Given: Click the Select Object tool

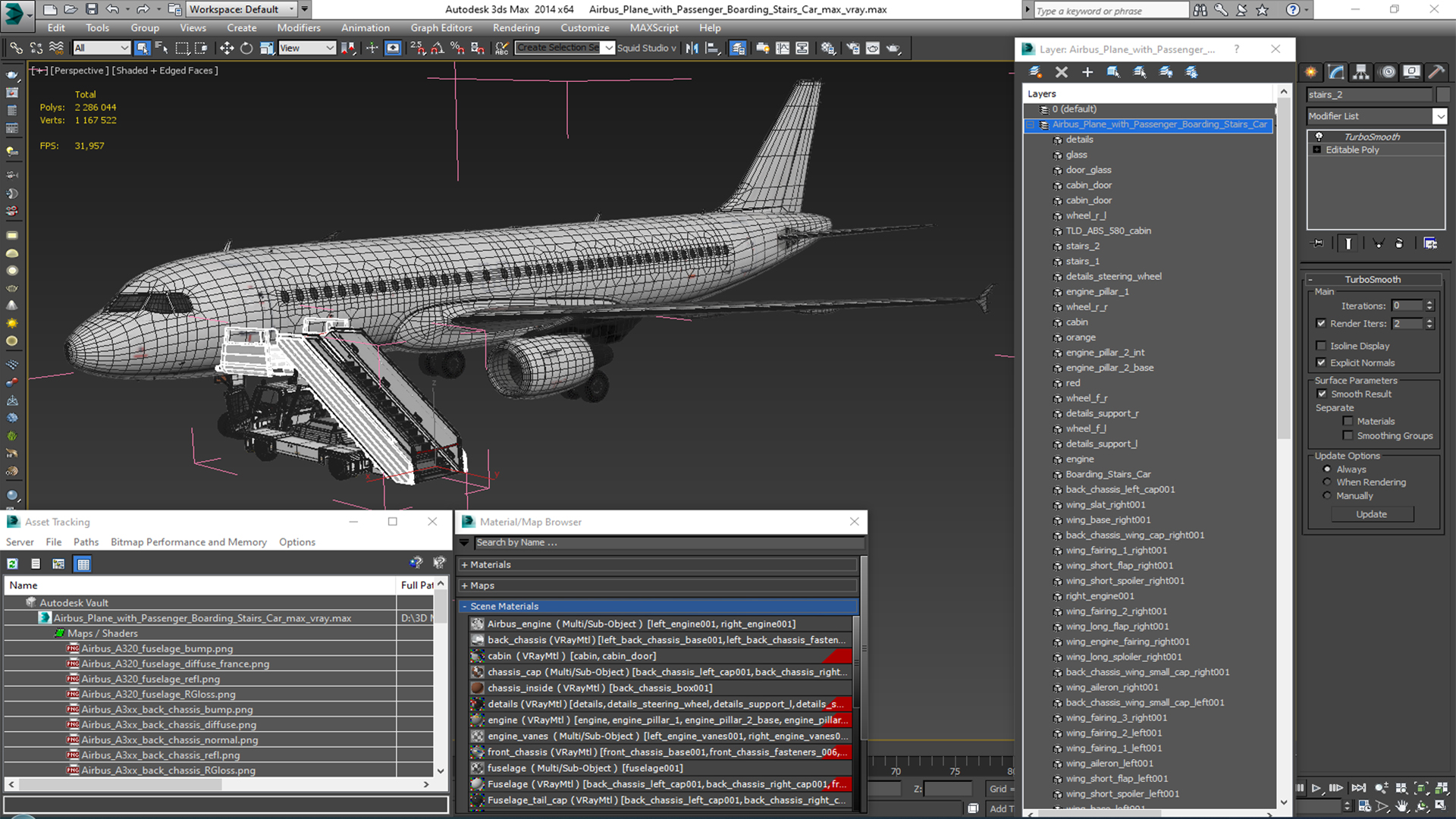Looking at the screenshot, I should [x=142, y=48].
